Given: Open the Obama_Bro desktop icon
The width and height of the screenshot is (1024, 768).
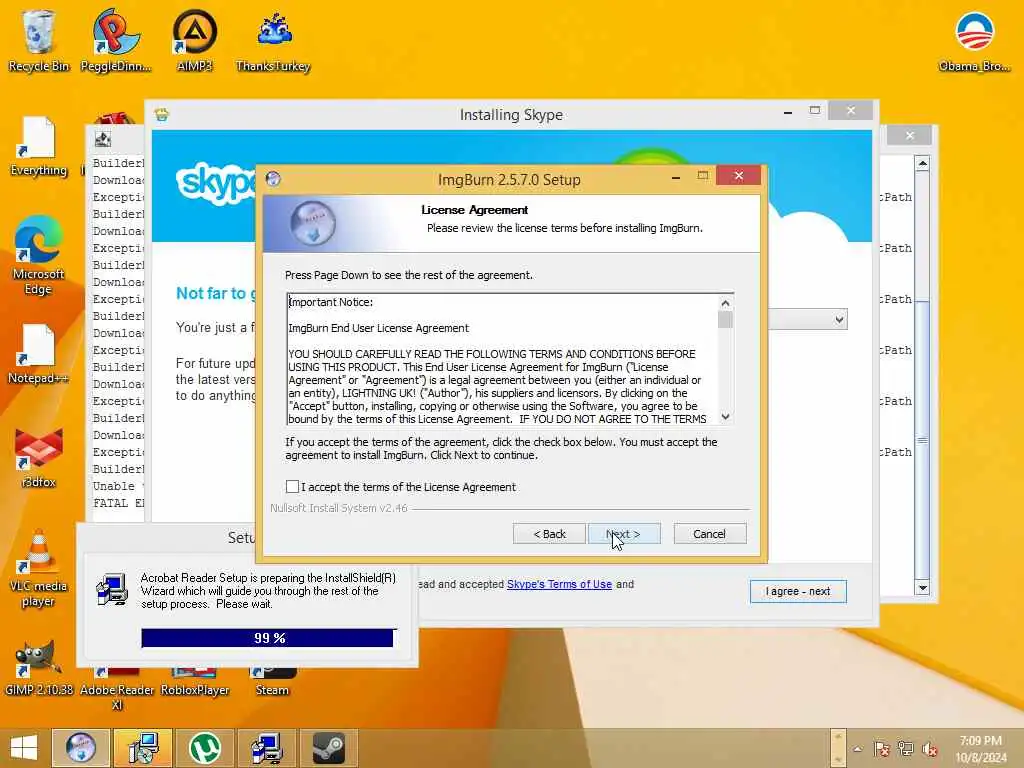Looking at the screenshot, I should (974, 40).
